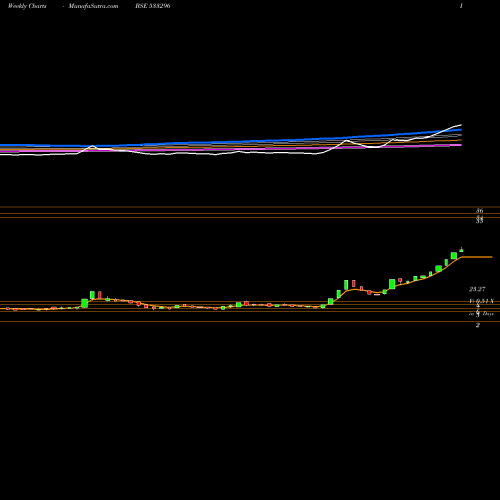This screenshot has height=500, width=500.
Task: Click the 'BSE 533296' symbol text
Action: click(x=153, y=6)
